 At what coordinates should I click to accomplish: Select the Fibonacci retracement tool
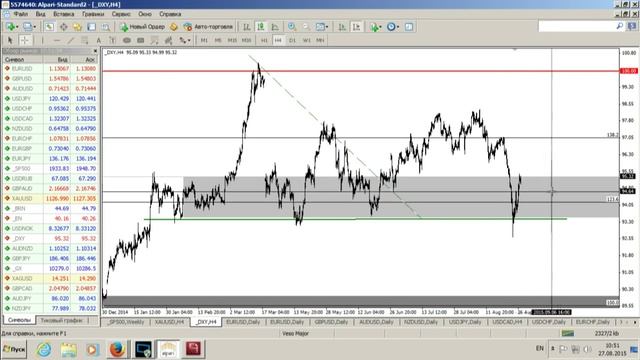tap(84, 40)
